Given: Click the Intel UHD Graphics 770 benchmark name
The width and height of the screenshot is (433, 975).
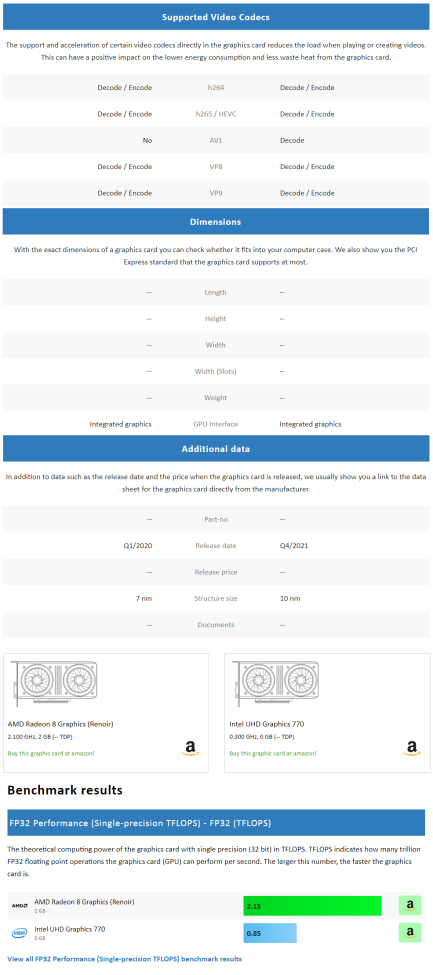Looking at the screenshot, I should pyautogui.click(x=70, y=928).
